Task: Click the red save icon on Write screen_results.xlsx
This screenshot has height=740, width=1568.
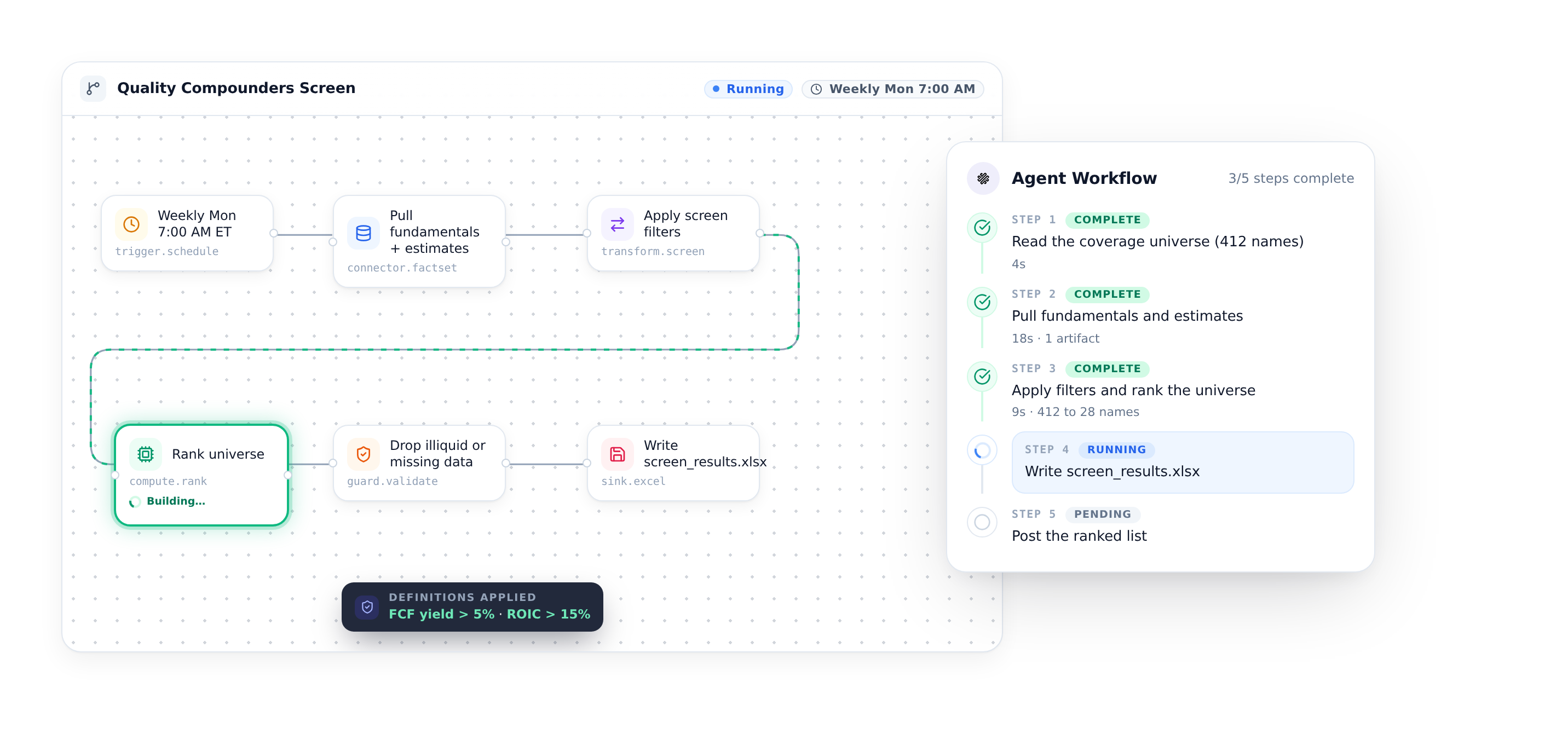Action: point(617,454)
